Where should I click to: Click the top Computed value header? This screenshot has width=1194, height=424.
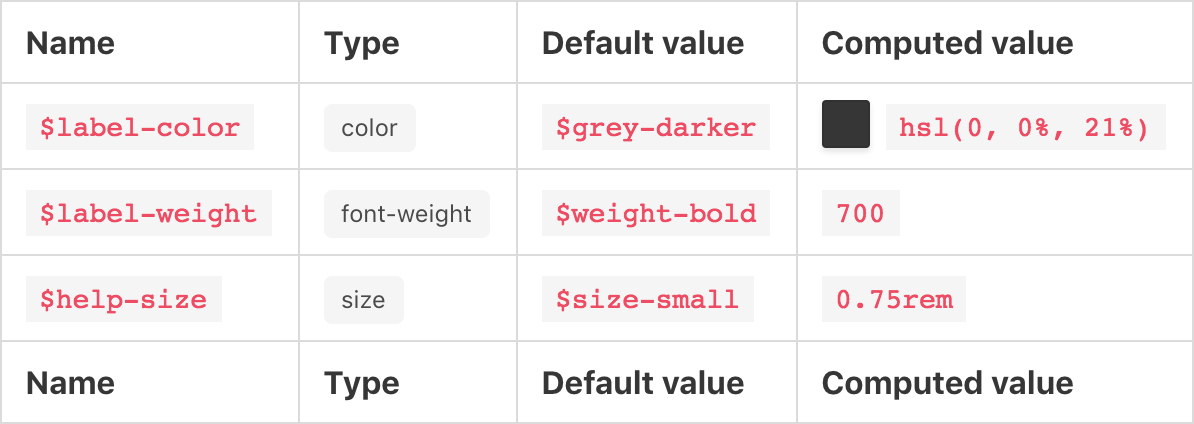click(947, 43)
